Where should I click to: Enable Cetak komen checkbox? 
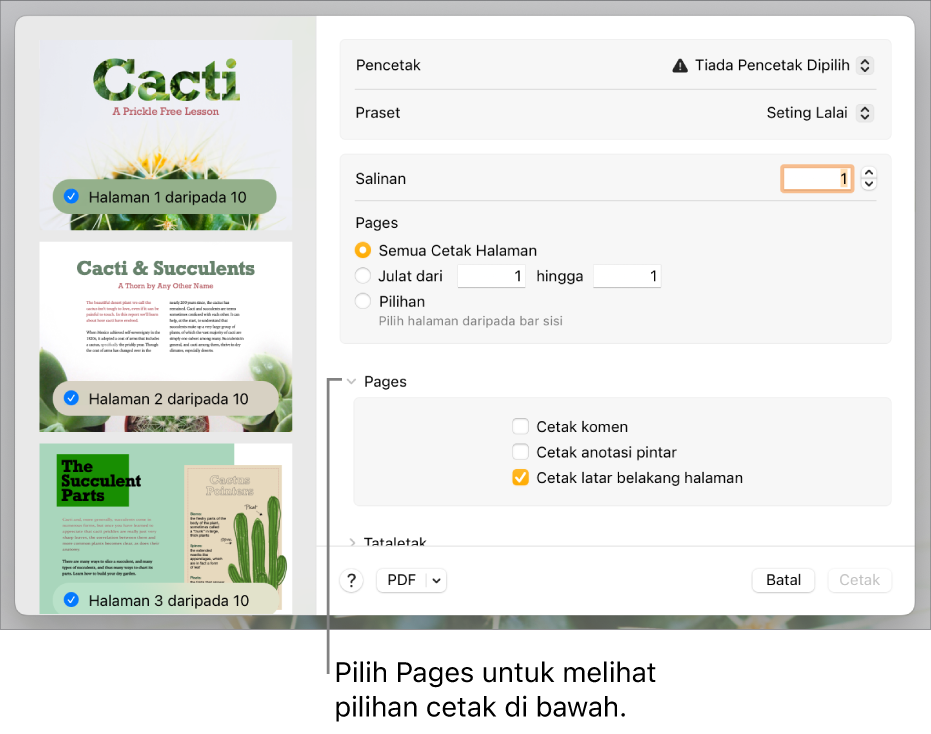pyautogui.click(x=520, y=426)
